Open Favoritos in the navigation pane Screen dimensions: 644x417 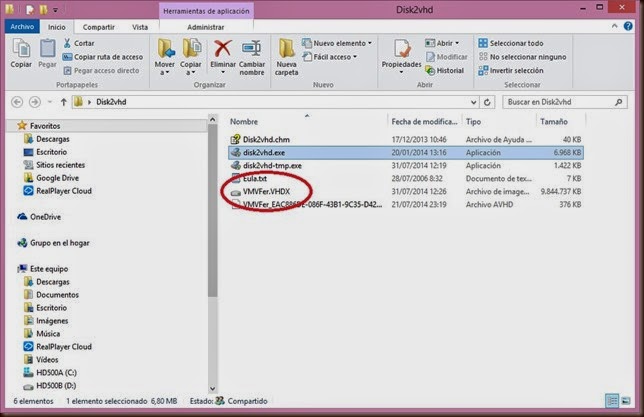click(45, 126)
